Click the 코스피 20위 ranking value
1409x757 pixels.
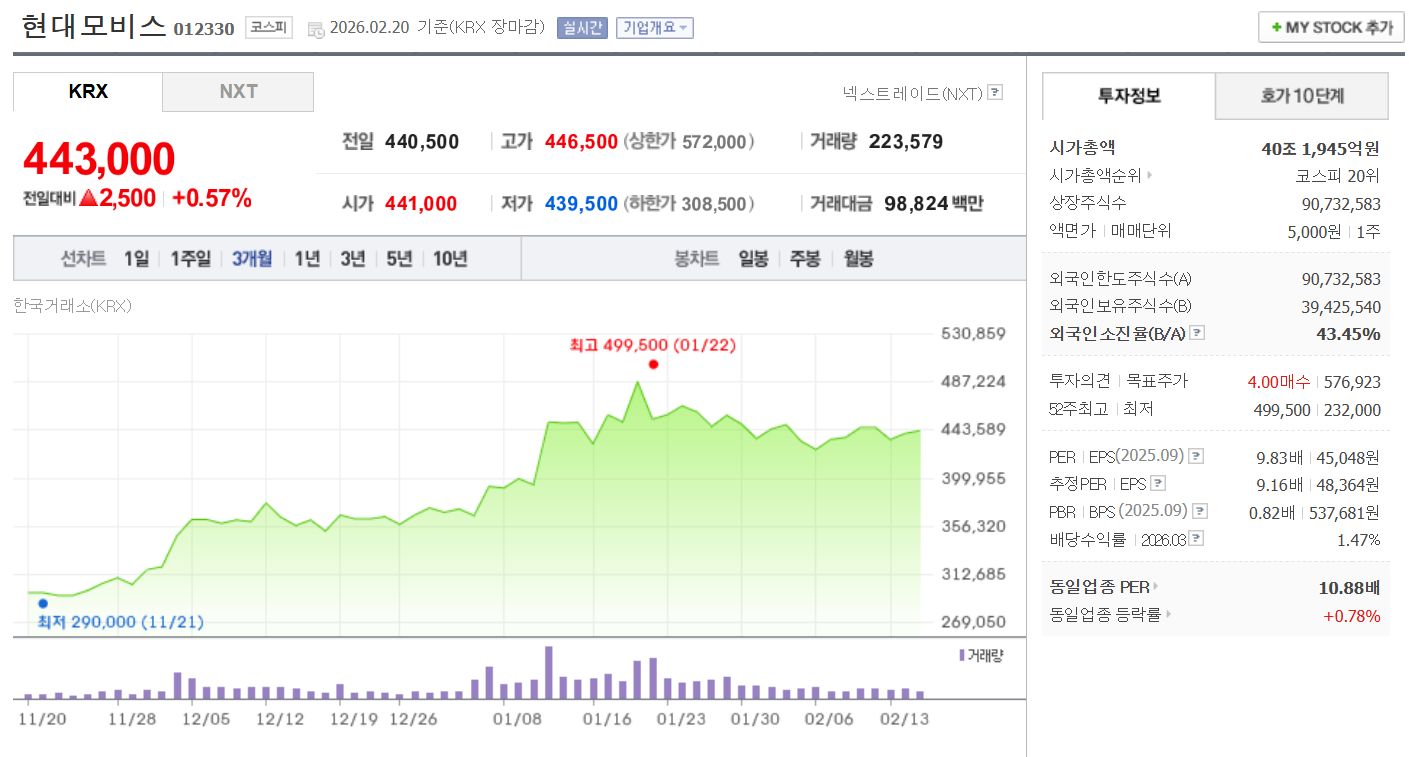point(1337,176)
